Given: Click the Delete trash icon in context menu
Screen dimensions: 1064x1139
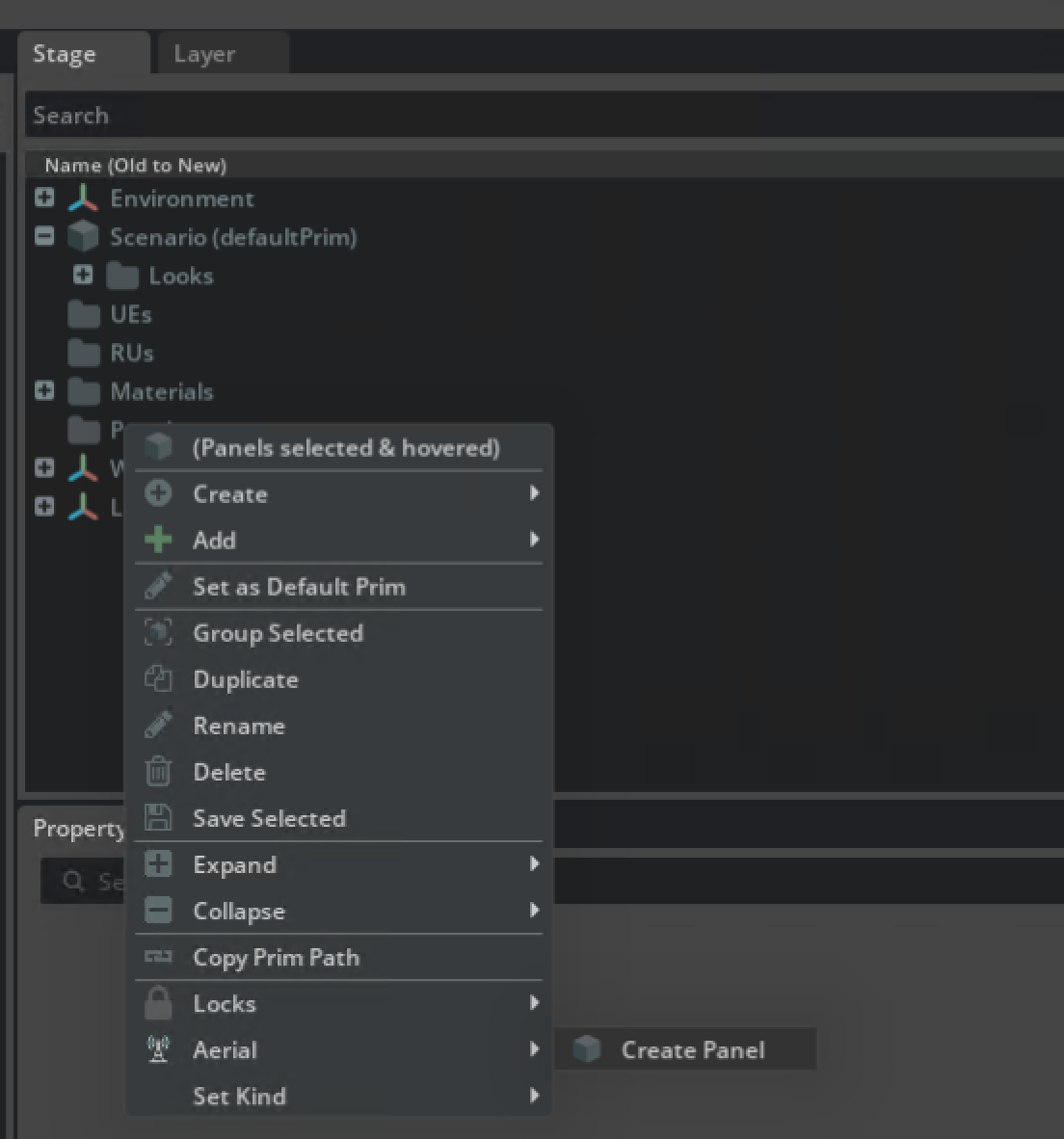Looking at the screenshot, I should [x=157, y=772].
